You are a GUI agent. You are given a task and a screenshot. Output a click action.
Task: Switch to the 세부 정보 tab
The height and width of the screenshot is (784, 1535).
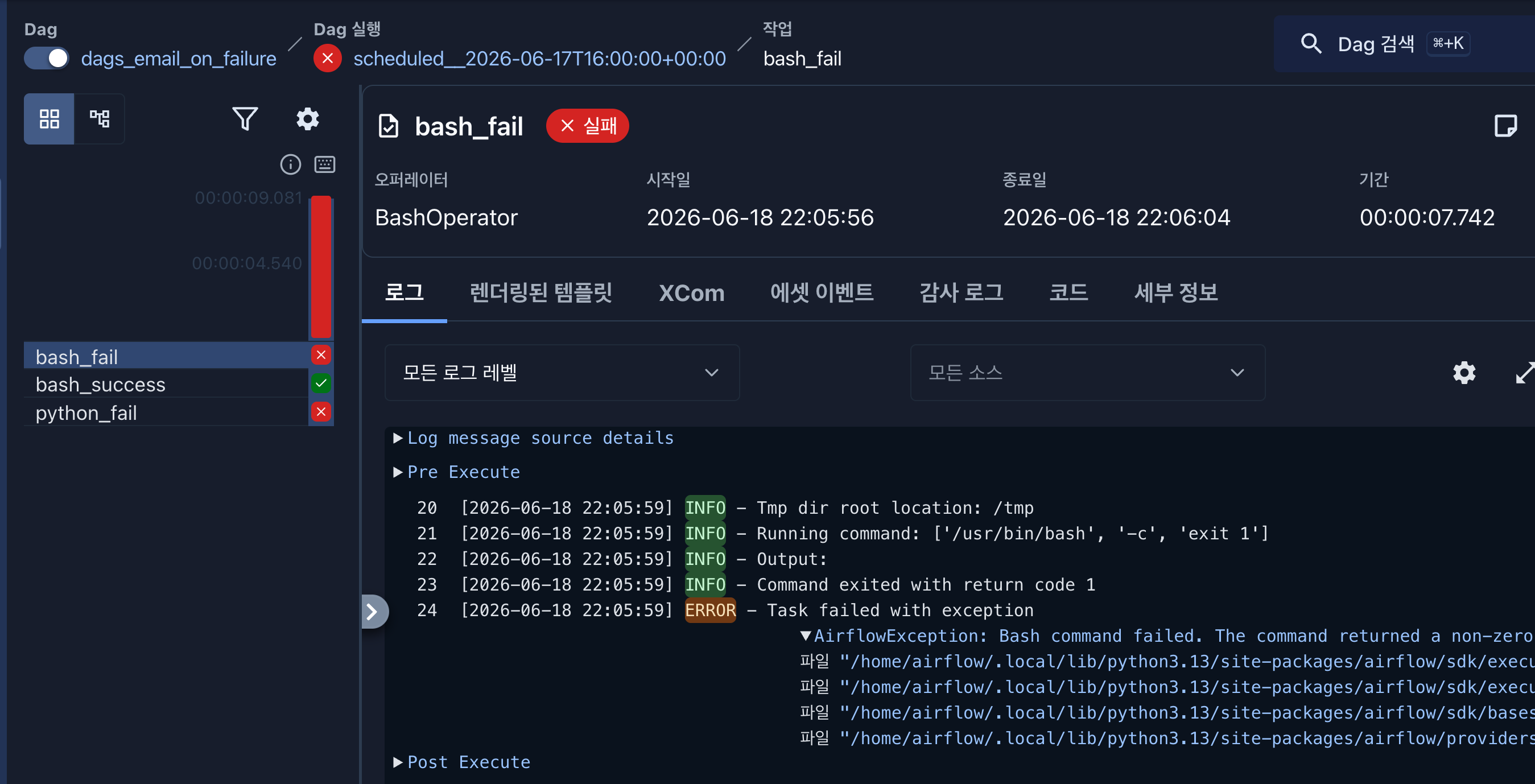click(x=1175, y=292)
